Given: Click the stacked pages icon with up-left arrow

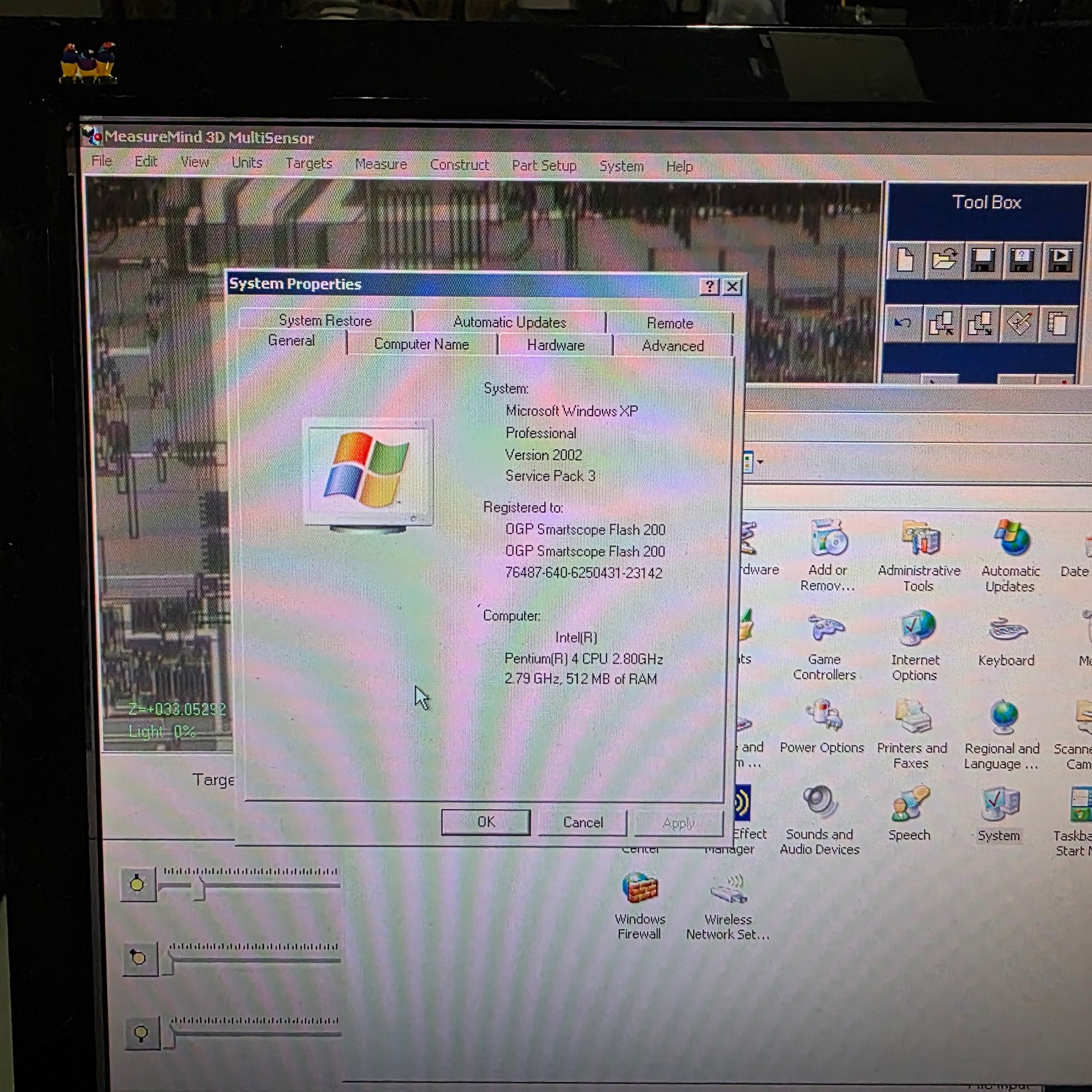Looking at the screenshot, I should (x=942, y=324).
